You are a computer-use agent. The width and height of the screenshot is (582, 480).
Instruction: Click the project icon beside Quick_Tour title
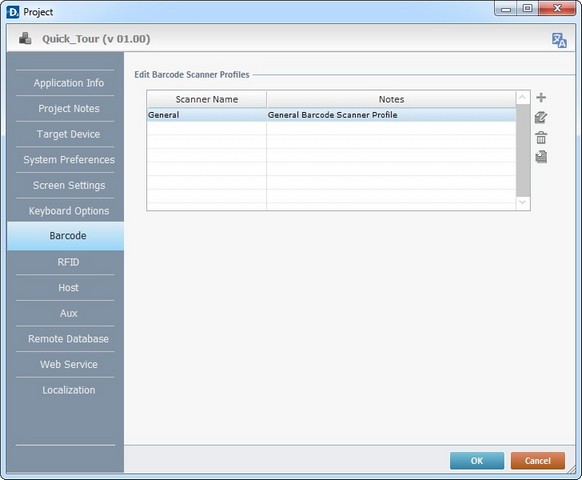tap(25, 39)
